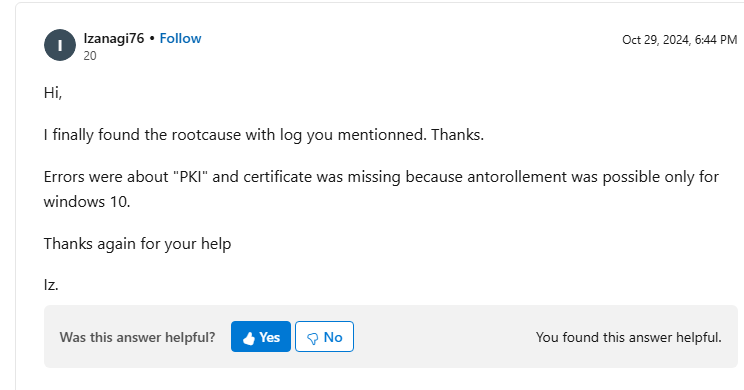Click the Oct 29, 2024, 6:44 PM timestamp
The width and height of the screenshot is (744, 390).
(x=679, y=40)
